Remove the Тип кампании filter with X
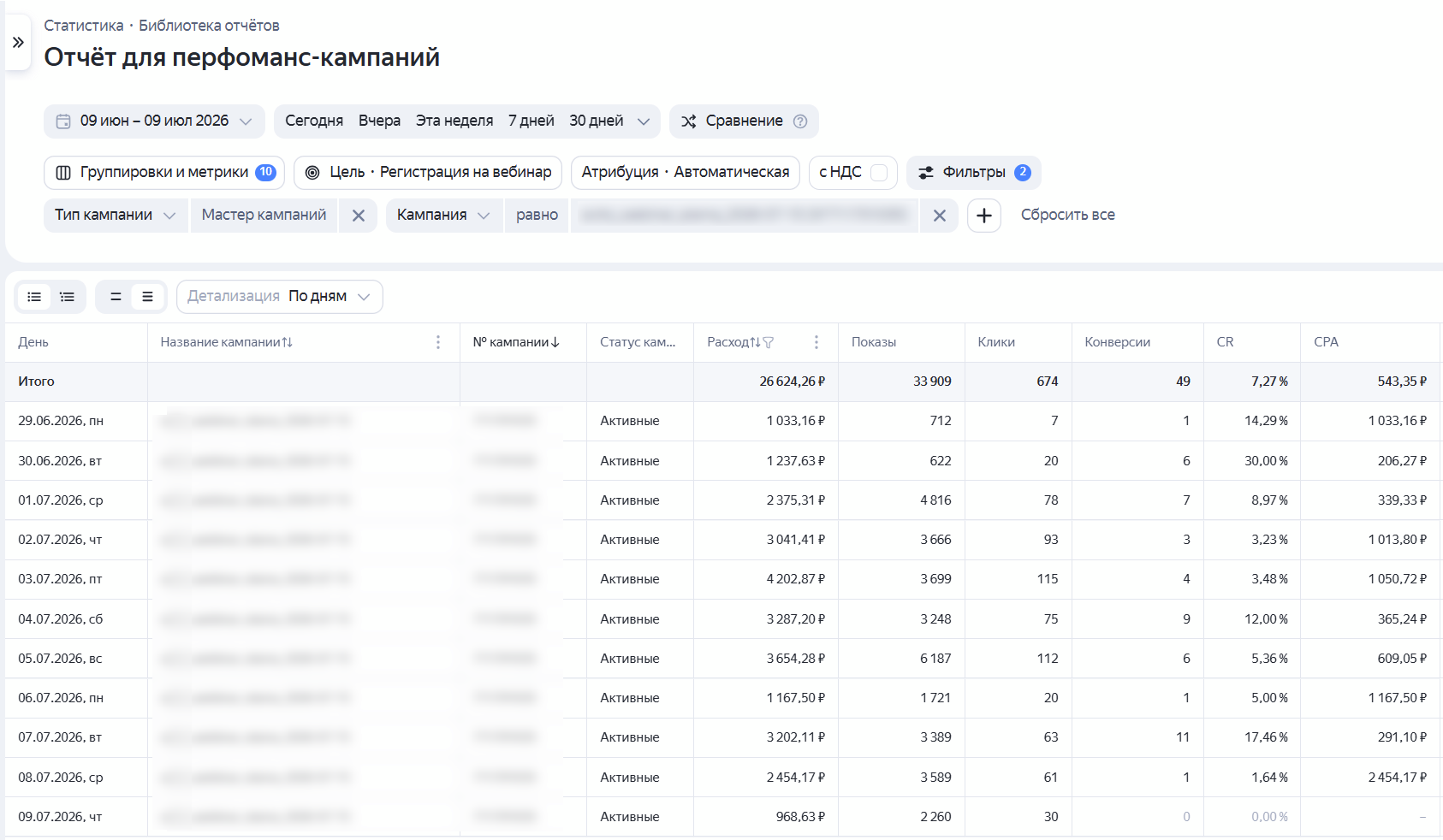Screen dimensions: 1443x840 (359, 216)
